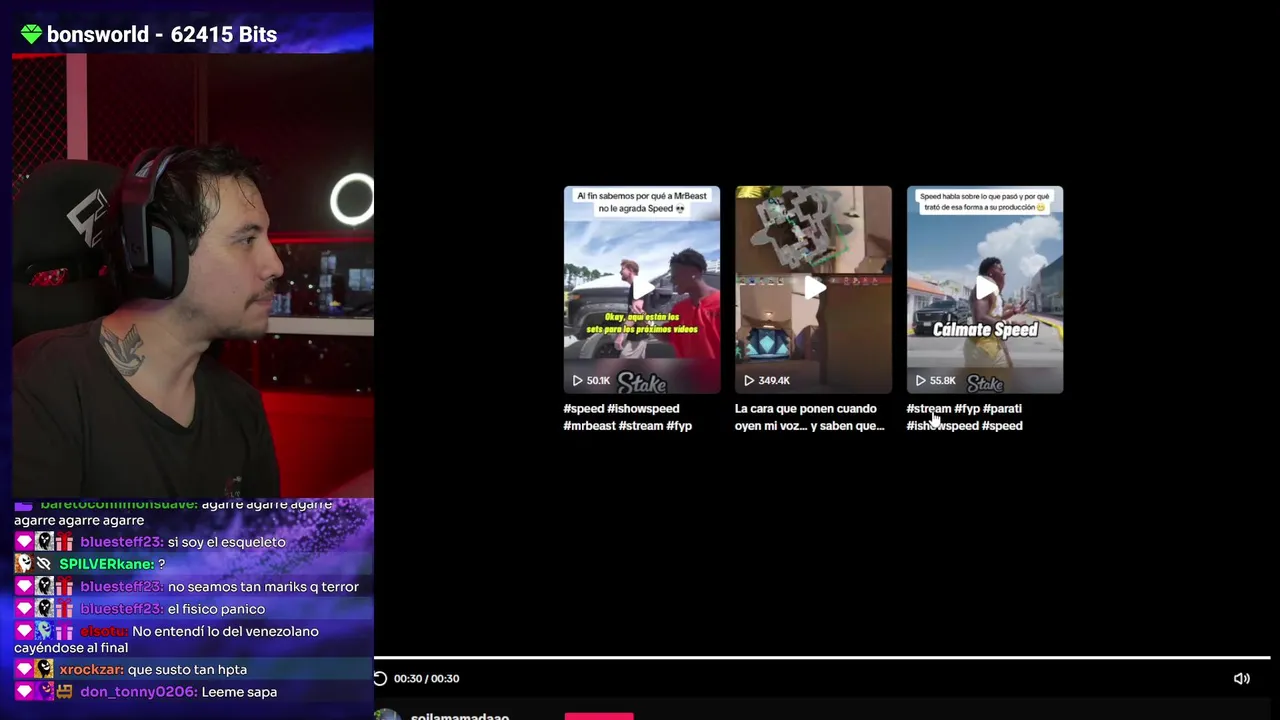Viewport: 1280px width, 720px height.
Task: Click caption '#stream #fyp #parati #ishowspeed #speed'
Action: 964,417
